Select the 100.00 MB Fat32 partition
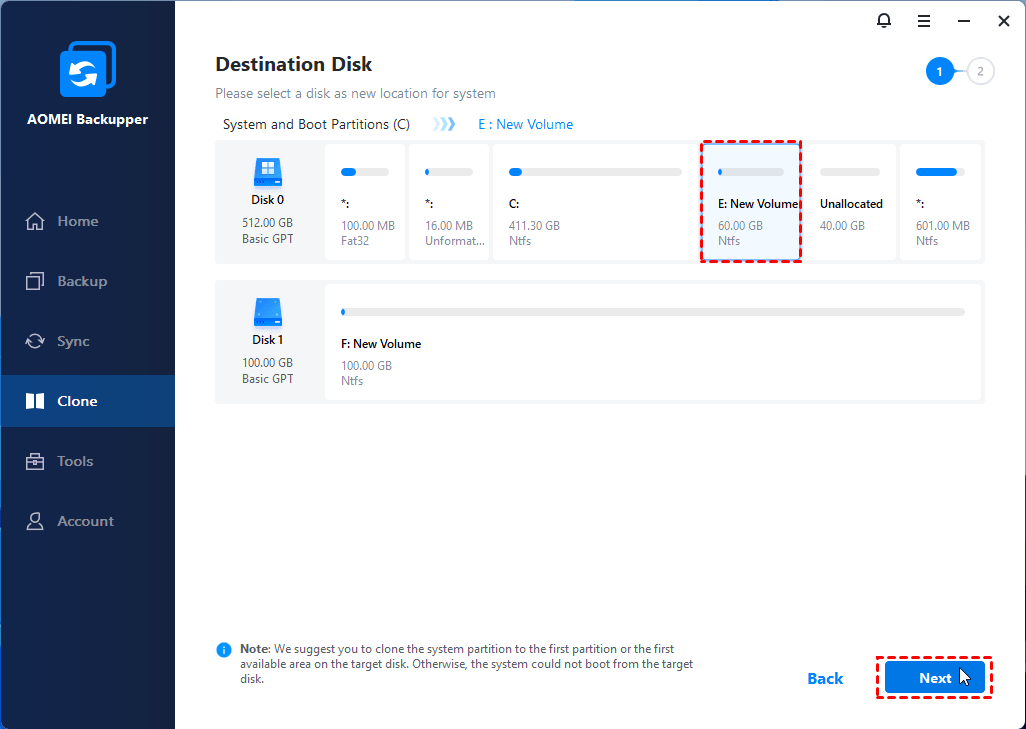 pos(365,202)
